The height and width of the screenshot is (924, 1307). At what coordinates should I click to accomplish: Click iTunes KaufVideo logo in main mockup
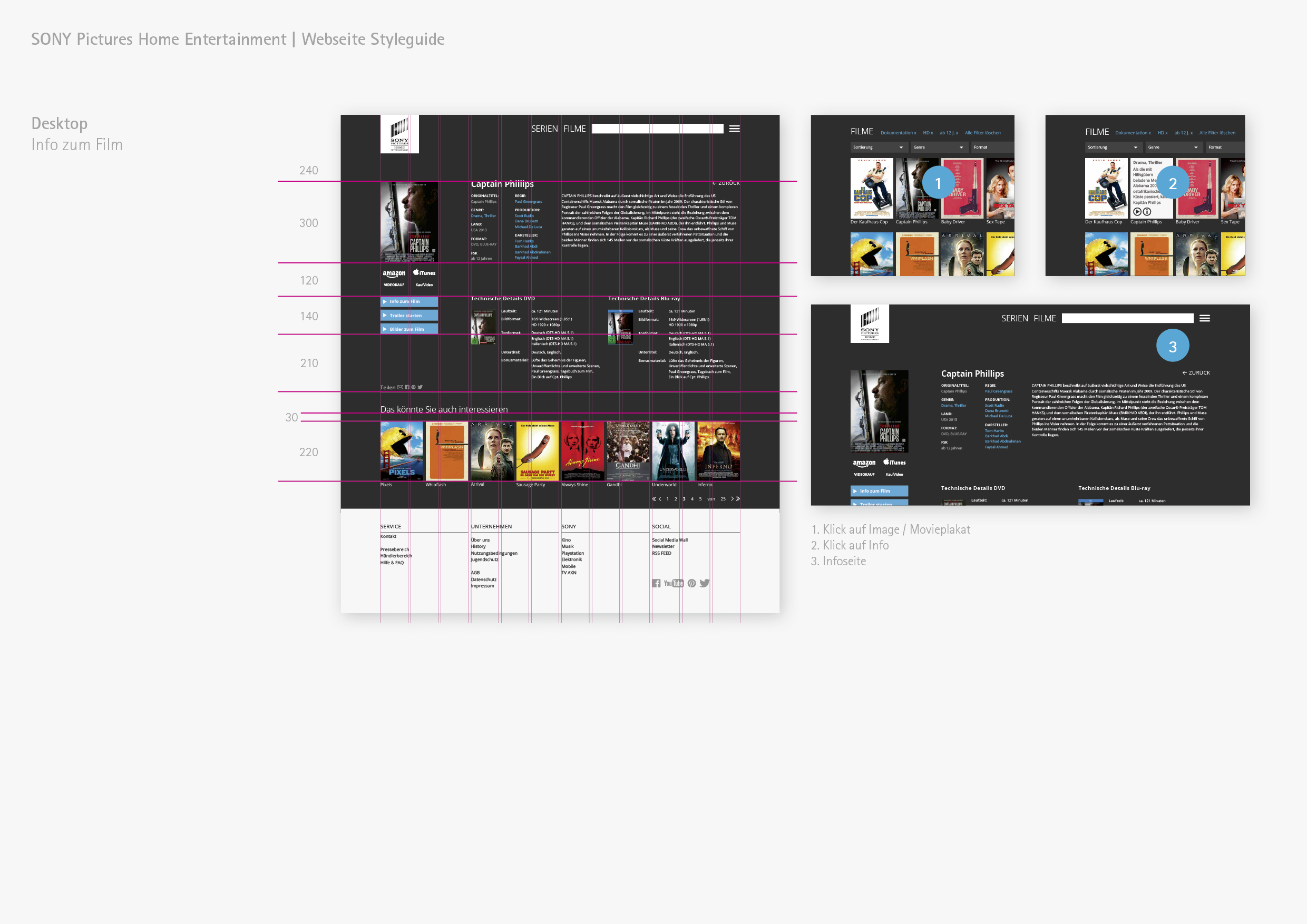[424, 278]
